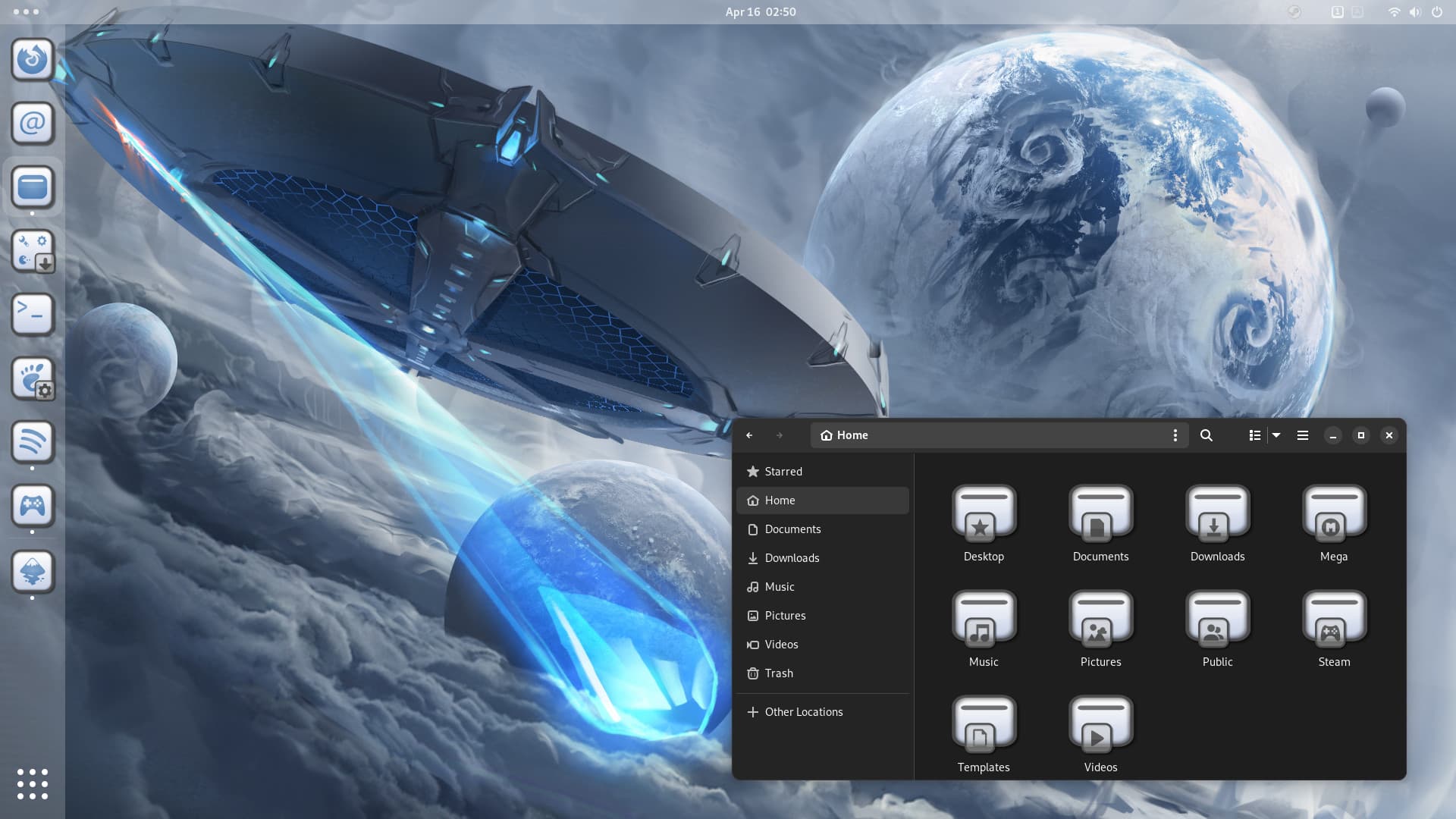Open Trash from sidebar
Image resolution: width=1456 pixels, height=819 pixels.
822,673
